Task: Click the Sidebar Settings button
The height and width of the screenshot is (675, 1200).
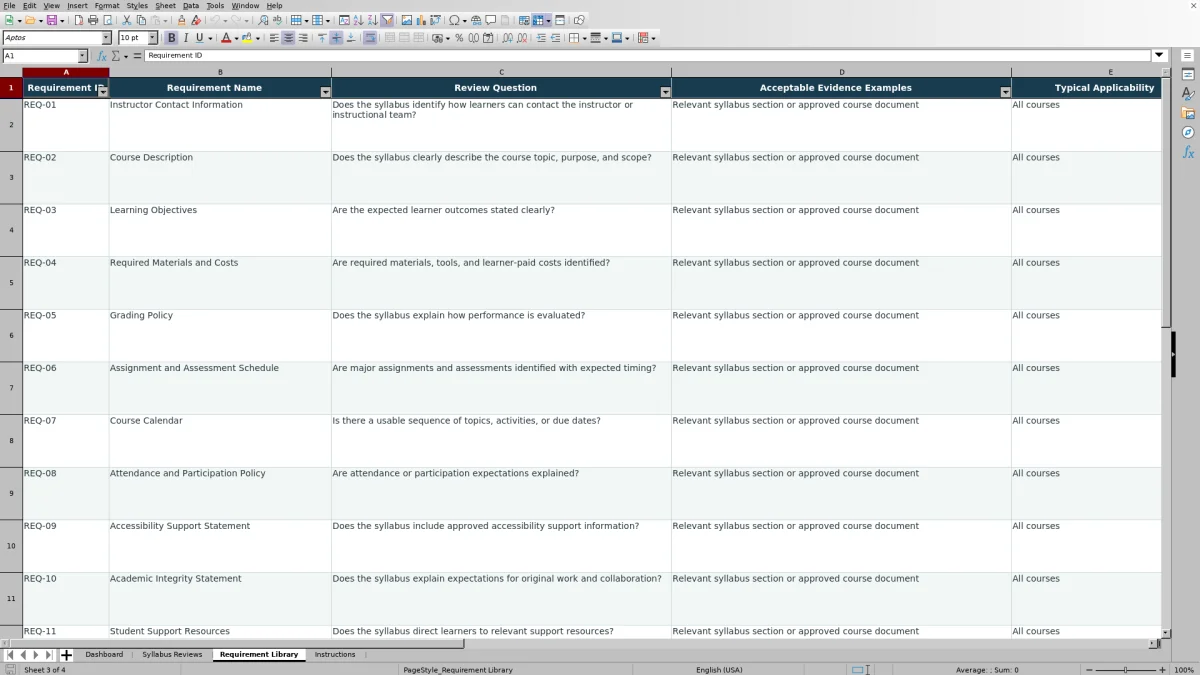Action: click(1188, 56)
